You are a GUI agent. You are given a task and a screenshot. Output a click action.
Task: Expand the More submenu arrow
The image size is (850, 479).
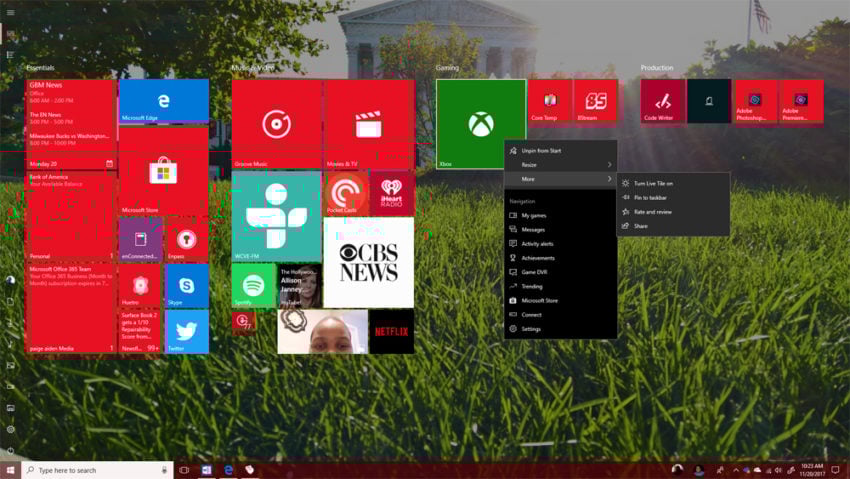(x=609, y=179)
